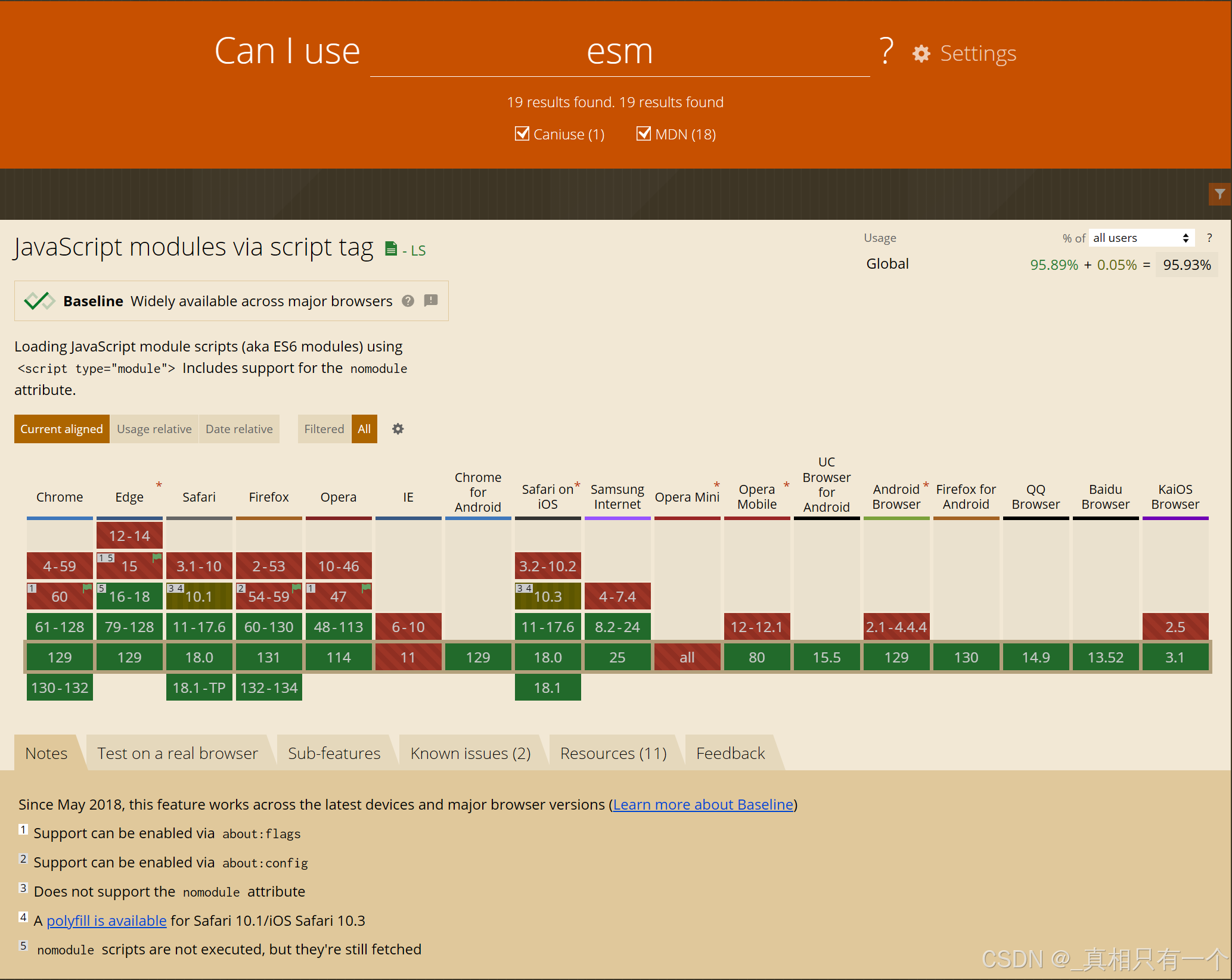Click the green spec document icon by LS
1232x980 pixels.
(391, 249)
